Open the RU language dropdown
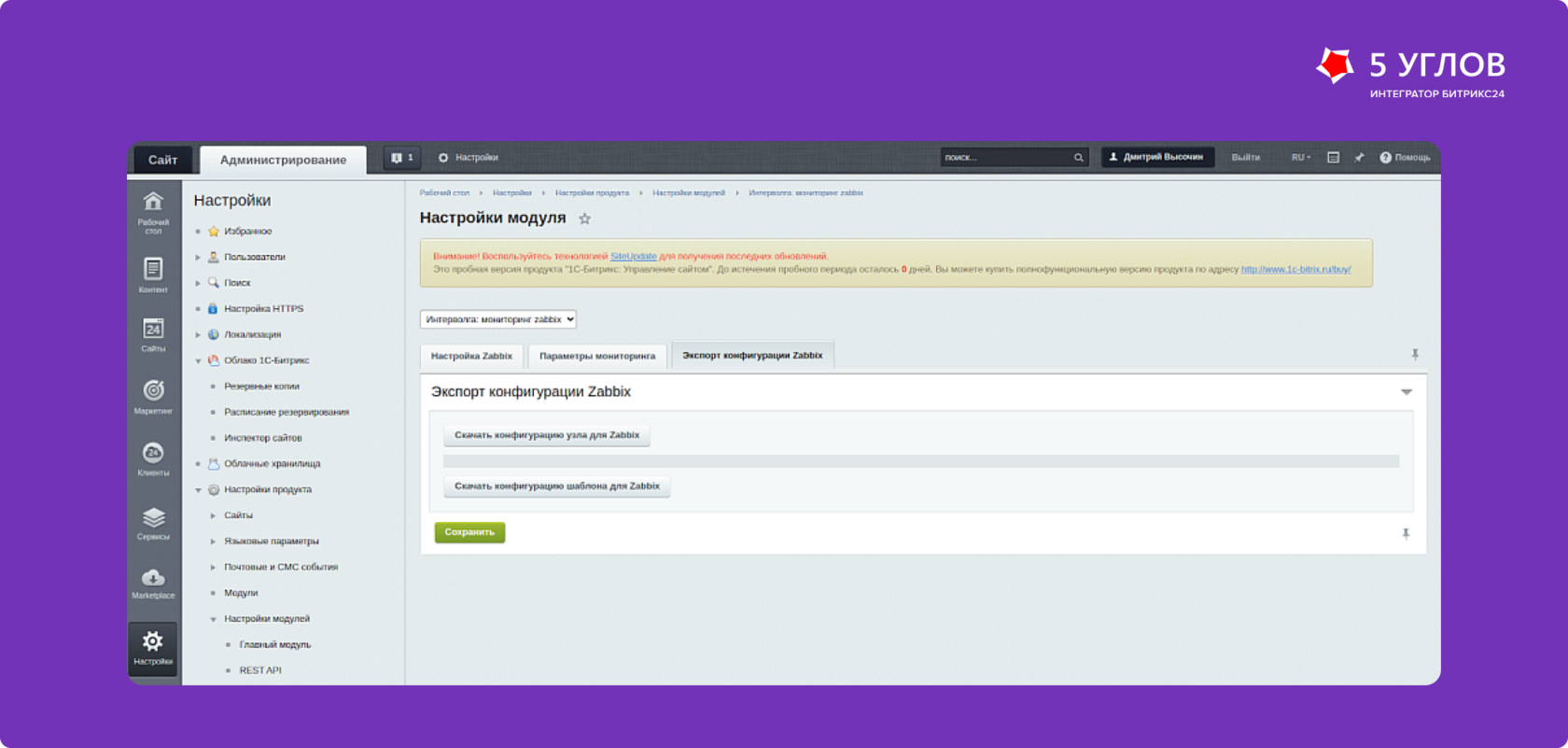The width and height of the screenshot is (1568, 748). tap(1301, 158)
